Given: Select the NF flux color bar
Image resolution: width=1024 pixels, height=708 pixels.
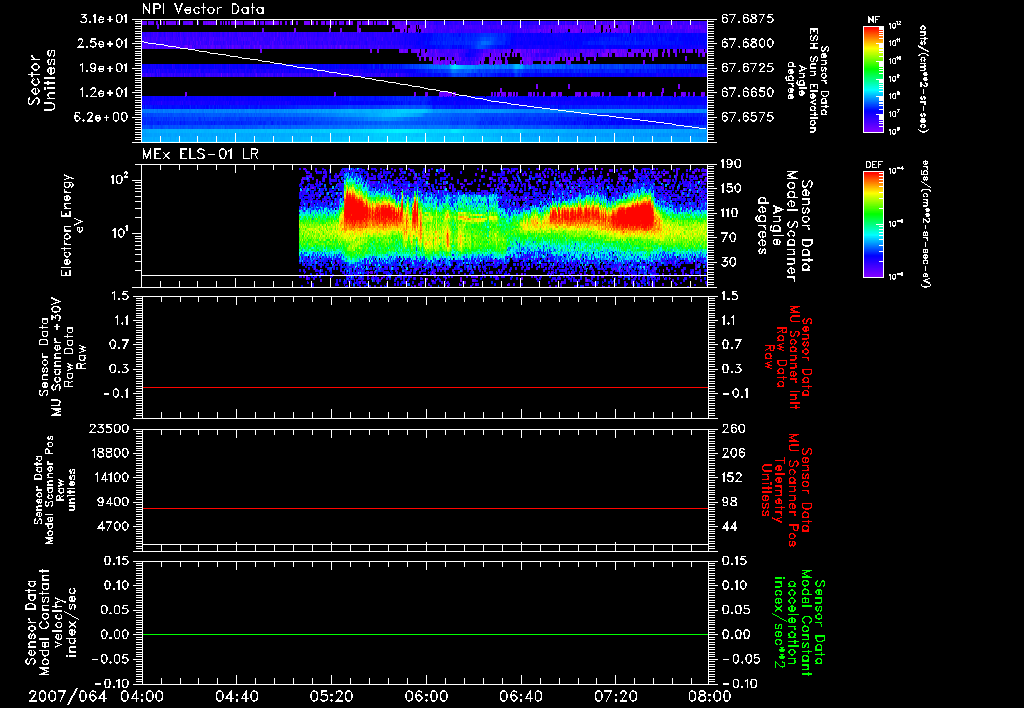Looking at the screenshot, I should point(874,79).
